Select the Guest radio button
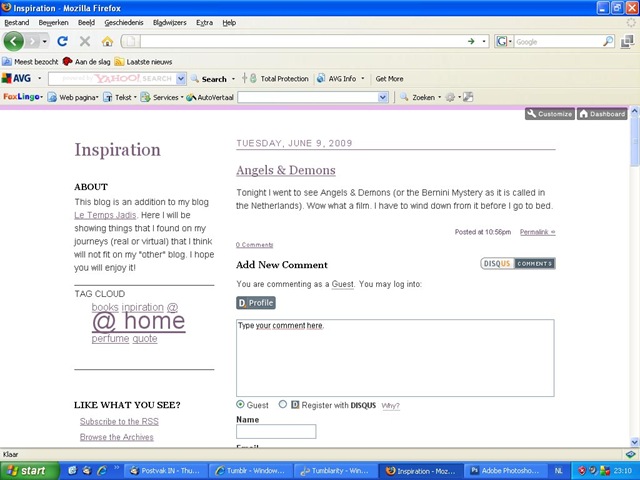The width and height of the screenshot is (640, 480). pyautogui.click(x=240, y=404)
